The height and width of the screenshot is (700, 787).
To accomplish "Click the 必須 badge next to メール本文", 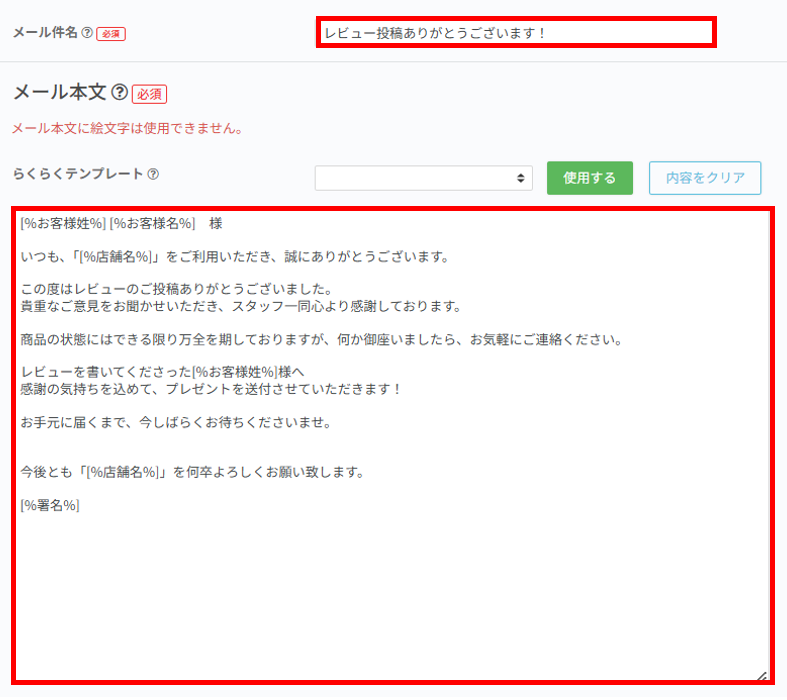I will 149,94.
